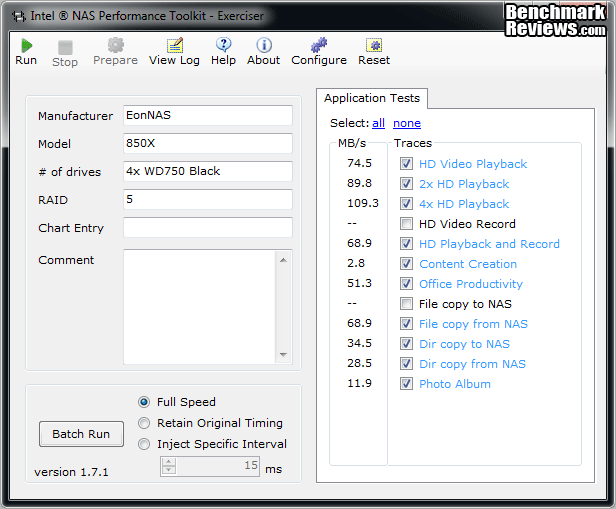Screen dimensions: 616x509
Task: Select Inject Specific Interval option
Action: click(x=144, y=444)
